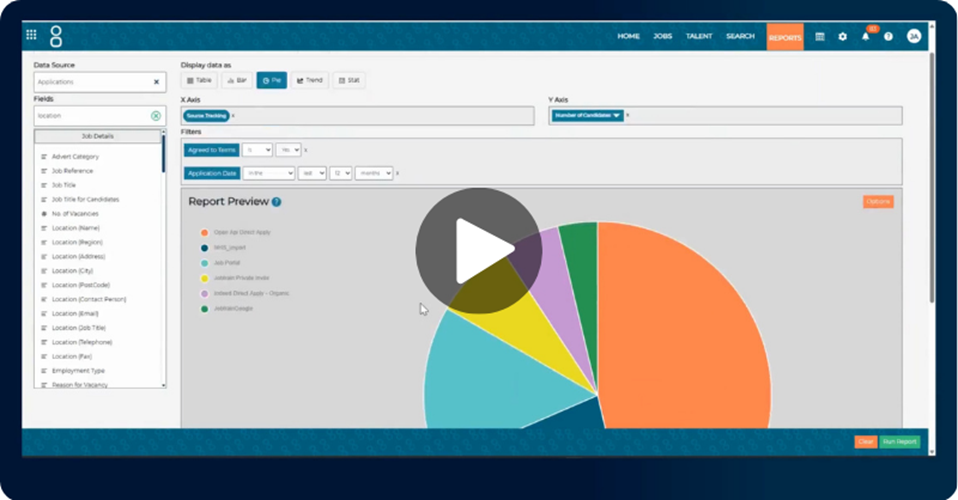
Task: Open the user avatar menu
Action: point(913,36)
